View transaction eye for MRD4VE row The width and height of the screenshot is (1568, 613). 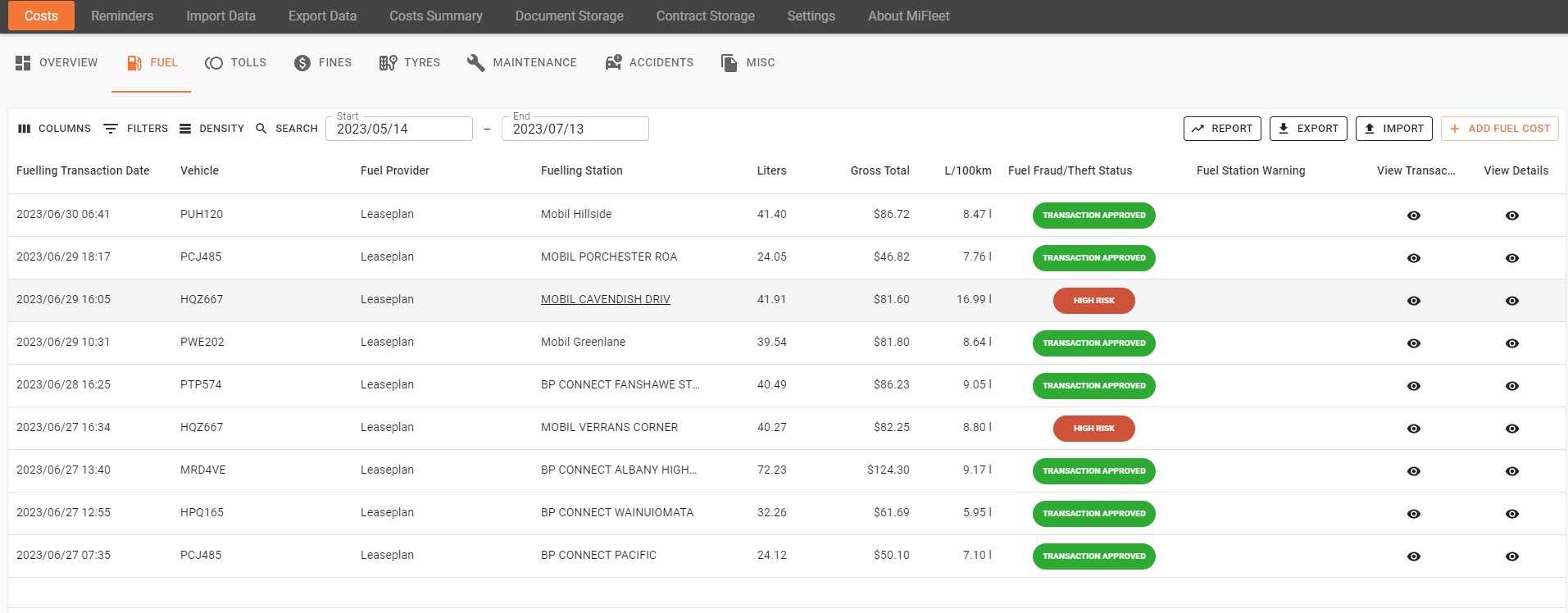point(1413,471)
